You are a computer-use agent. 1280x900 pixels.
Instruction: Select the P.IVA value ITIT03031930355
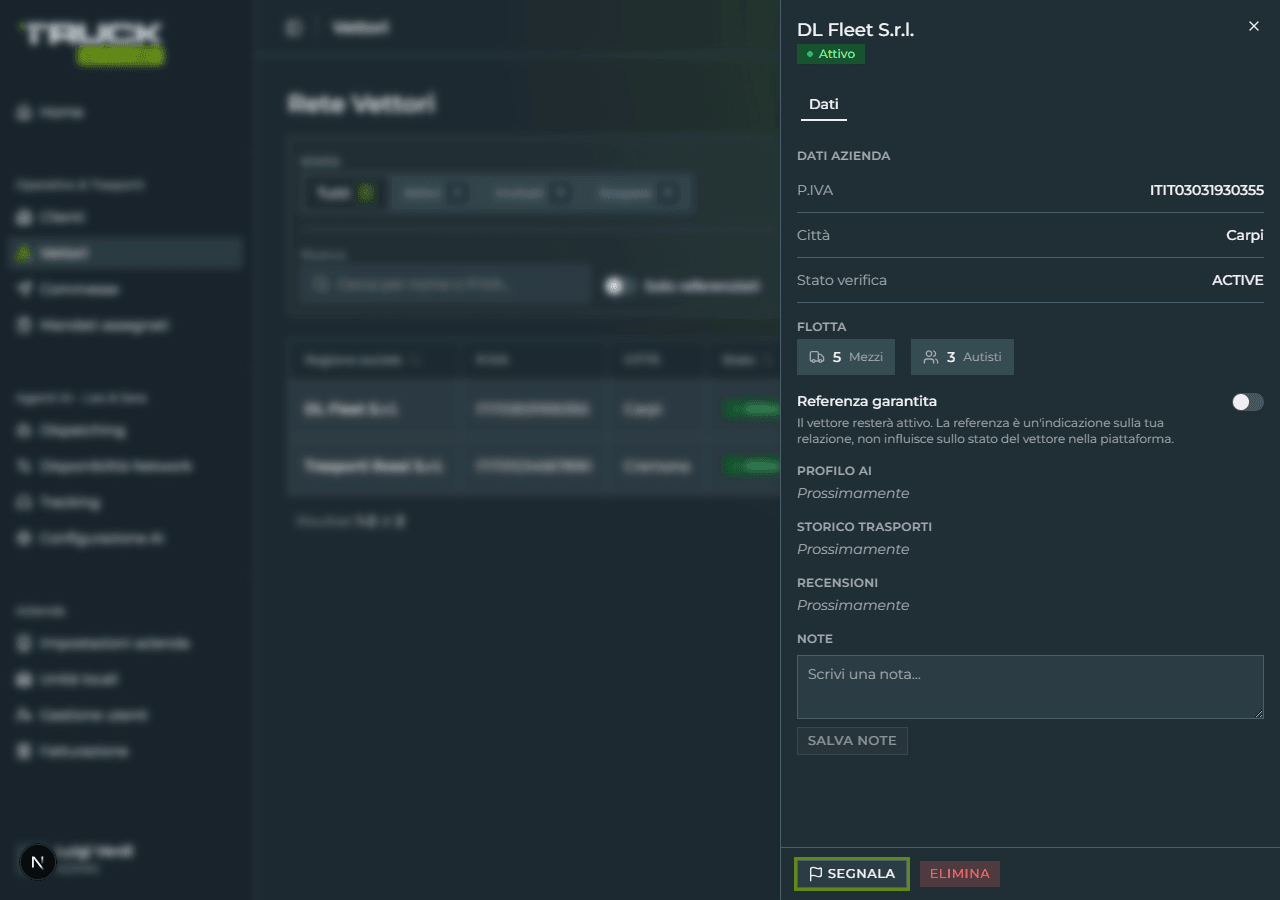click(x=1207, y=190)
